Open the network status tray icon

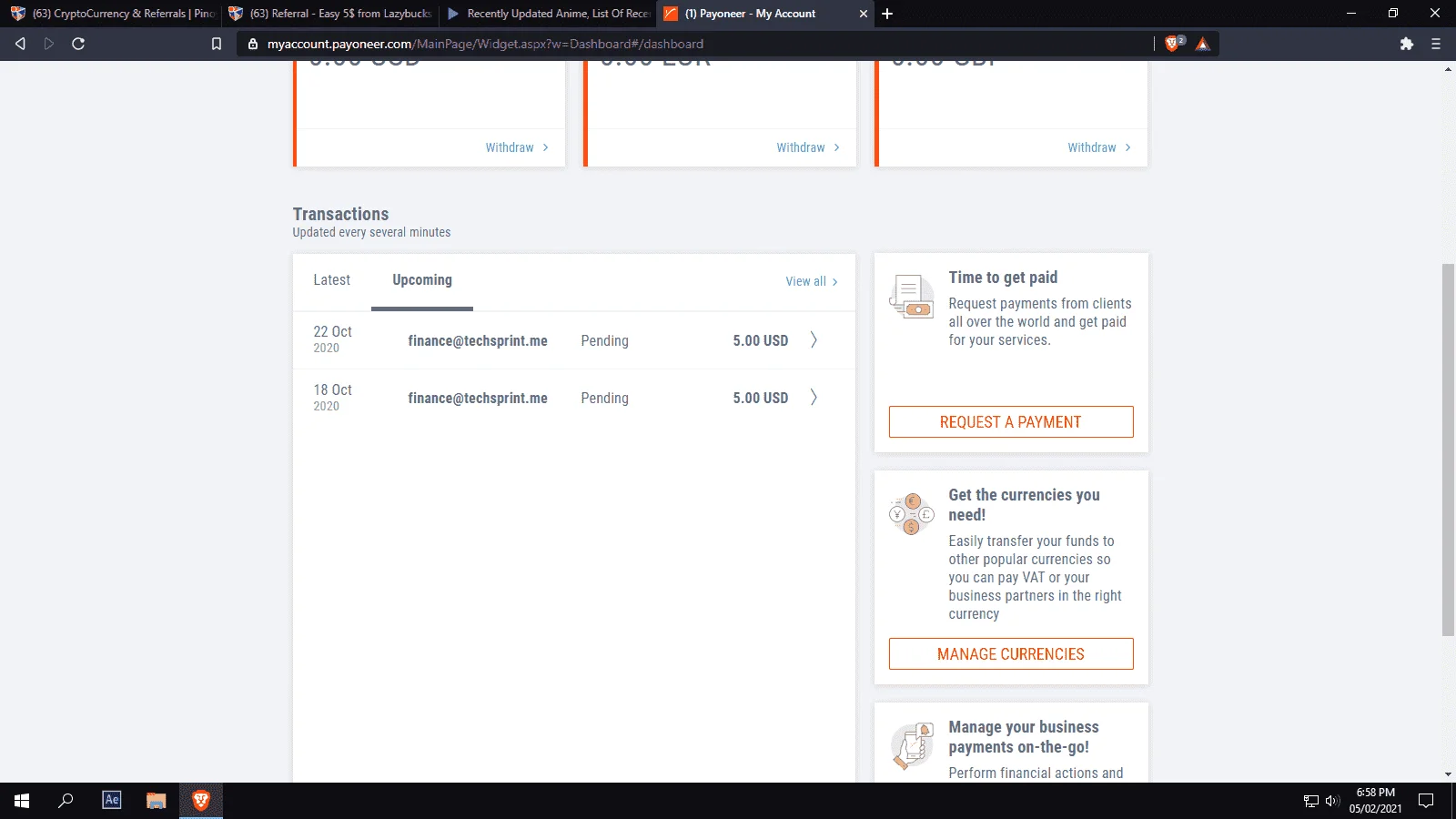click(1311, 801)
